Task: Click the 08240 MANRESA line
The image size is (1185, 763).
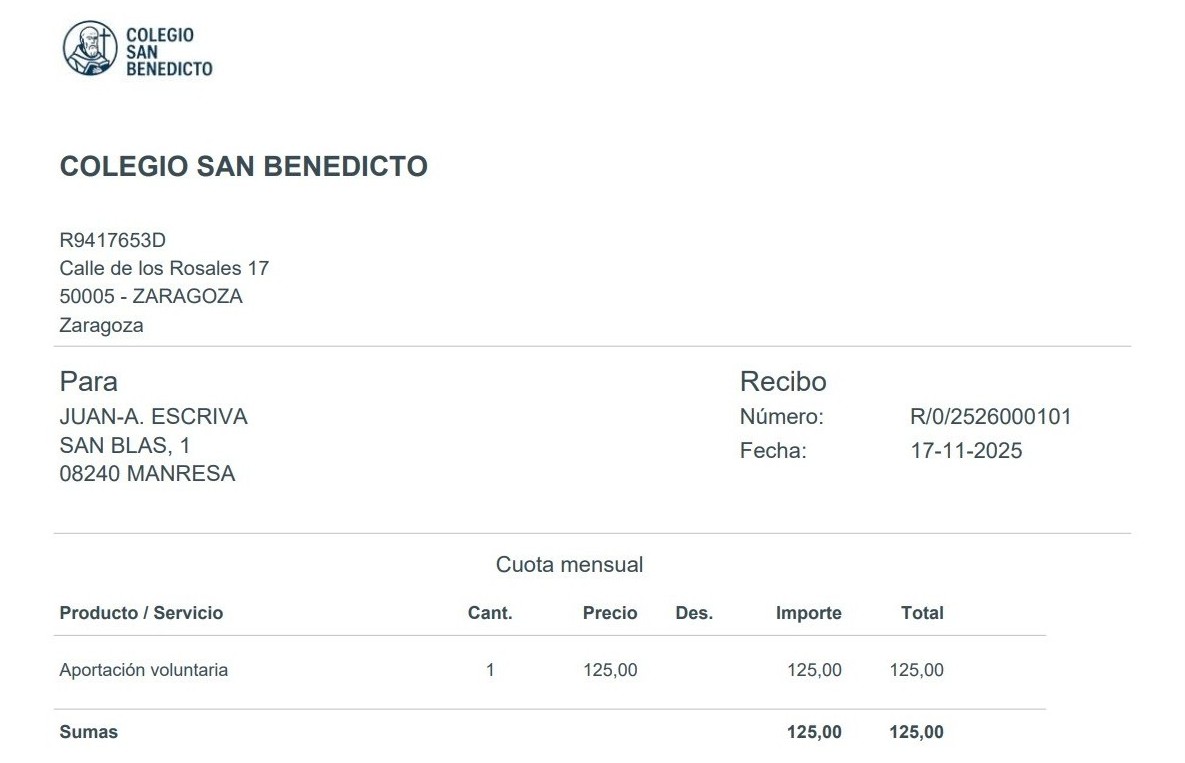Action: click(147, 474)
